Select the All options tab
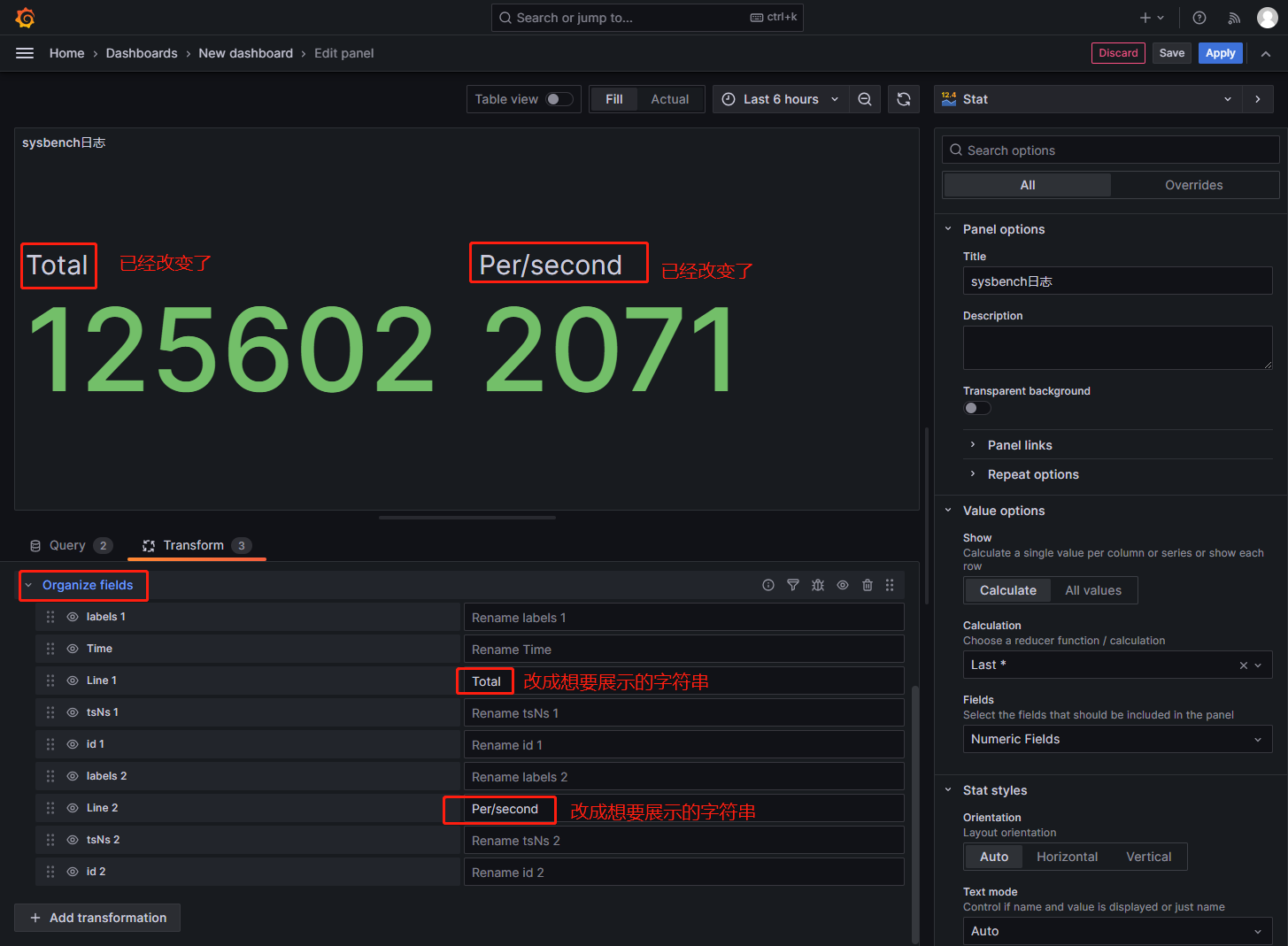 pyautogui.click(x=1028, y=185)
